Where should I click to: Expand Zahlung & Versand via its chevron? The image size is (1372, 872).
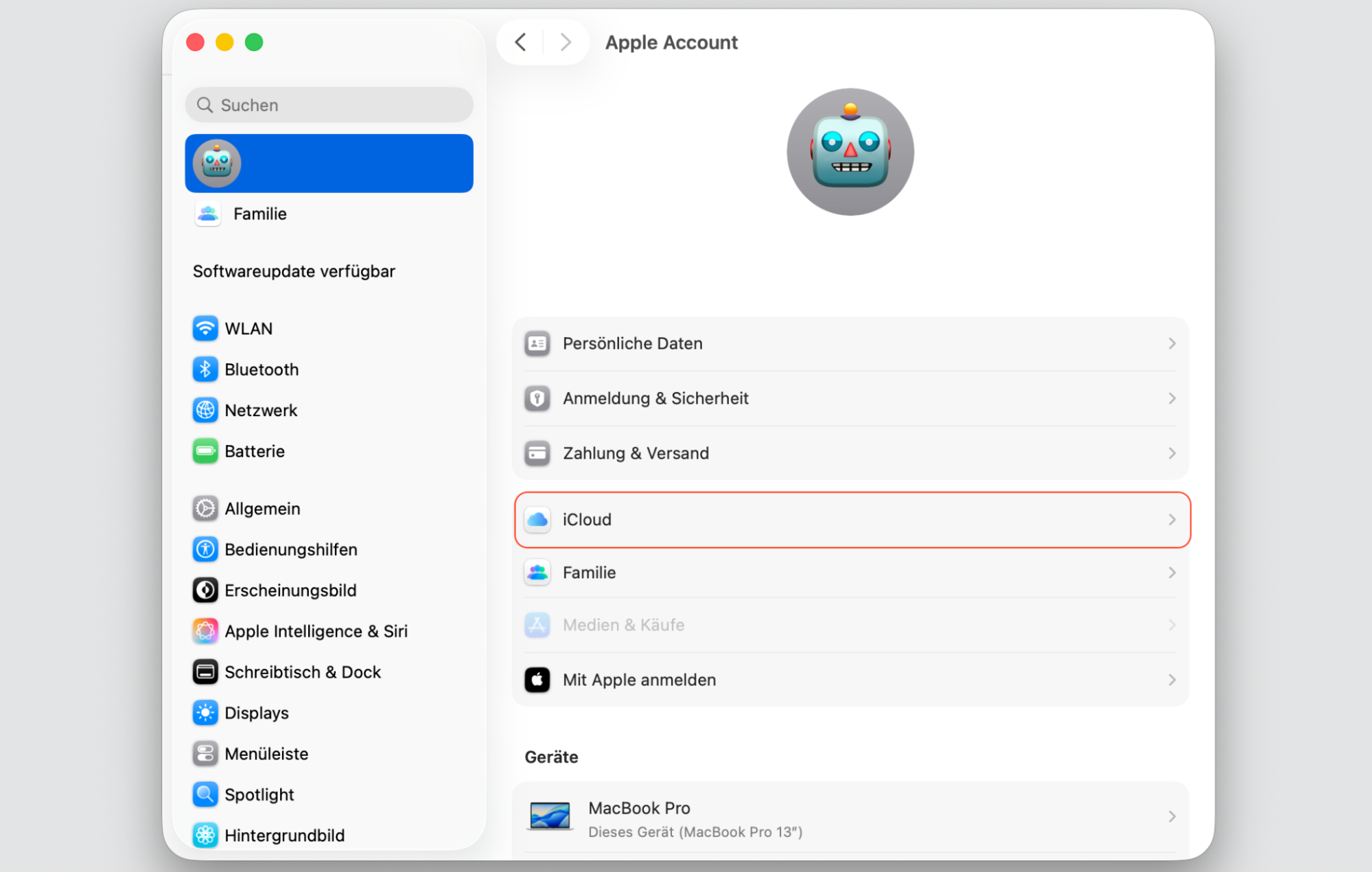1172,453
